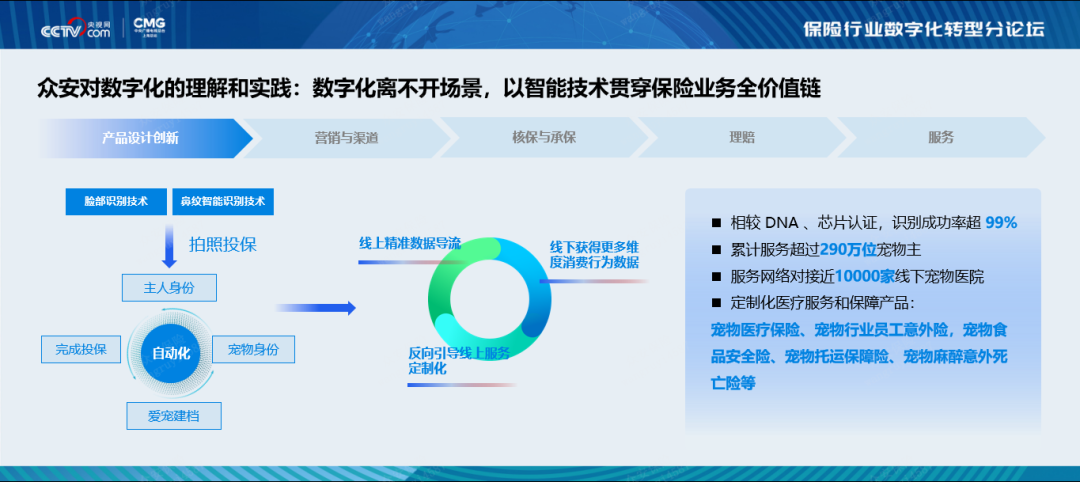Click the 反向引导线上服务定制化 label
Image resolution: width=1080 pixels, height=482 pixels.
coord(459,361)
